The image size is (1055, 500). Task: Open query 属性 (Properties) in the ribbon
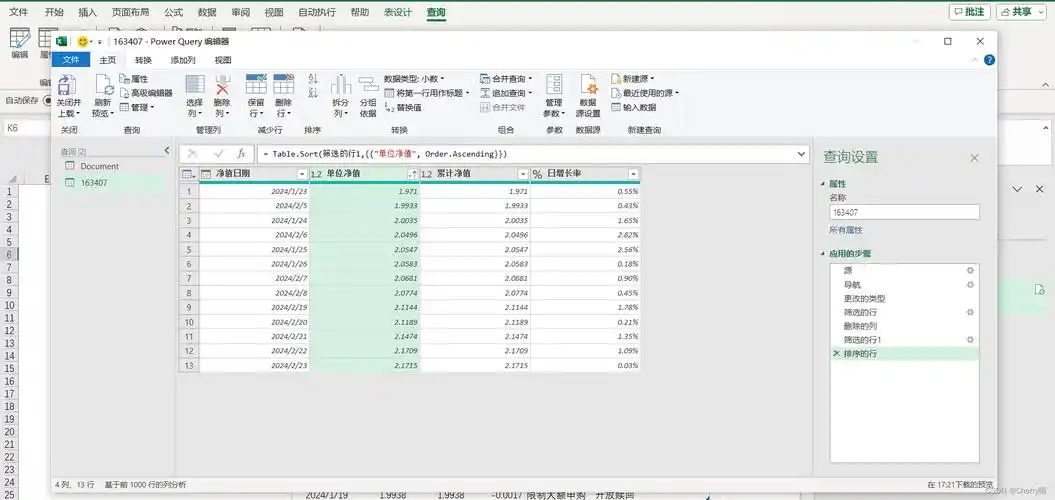coord(134,79)
